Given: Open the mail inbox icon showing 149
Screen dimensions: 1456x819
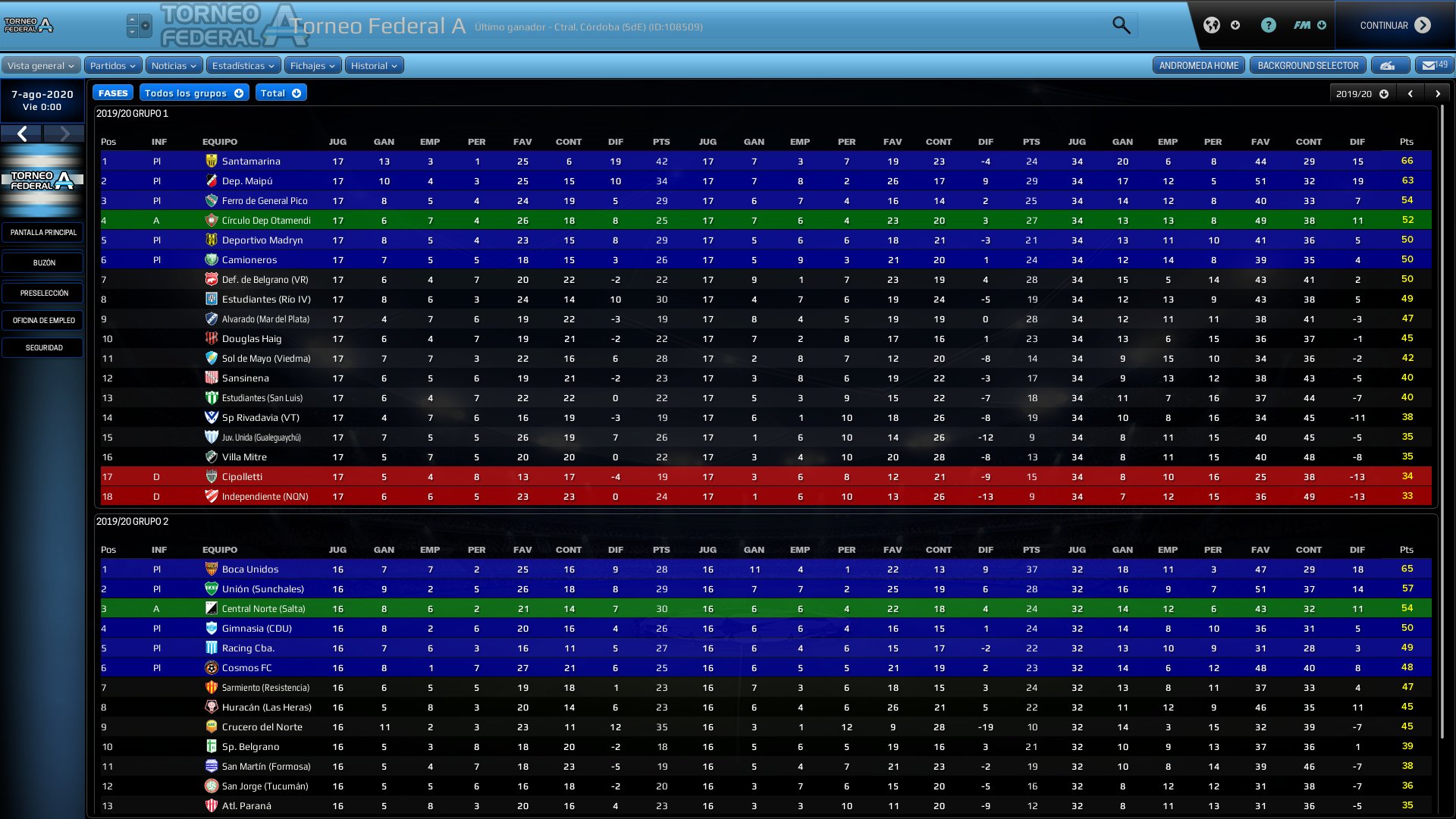Looking at the screenshot, I should pos(1435,65).
